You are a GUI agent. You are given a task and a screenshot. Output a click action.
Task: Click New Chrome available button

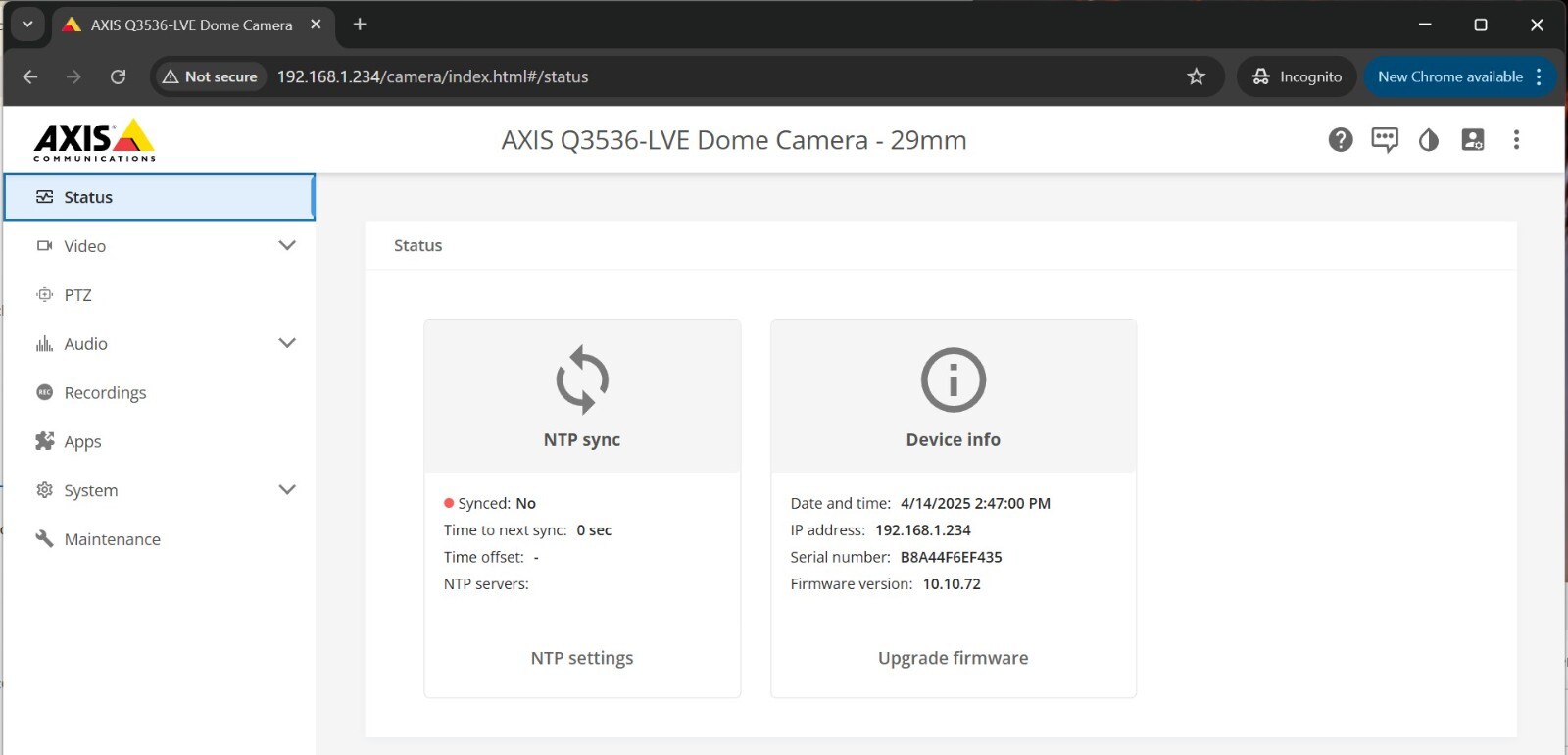pos(1460,76)
